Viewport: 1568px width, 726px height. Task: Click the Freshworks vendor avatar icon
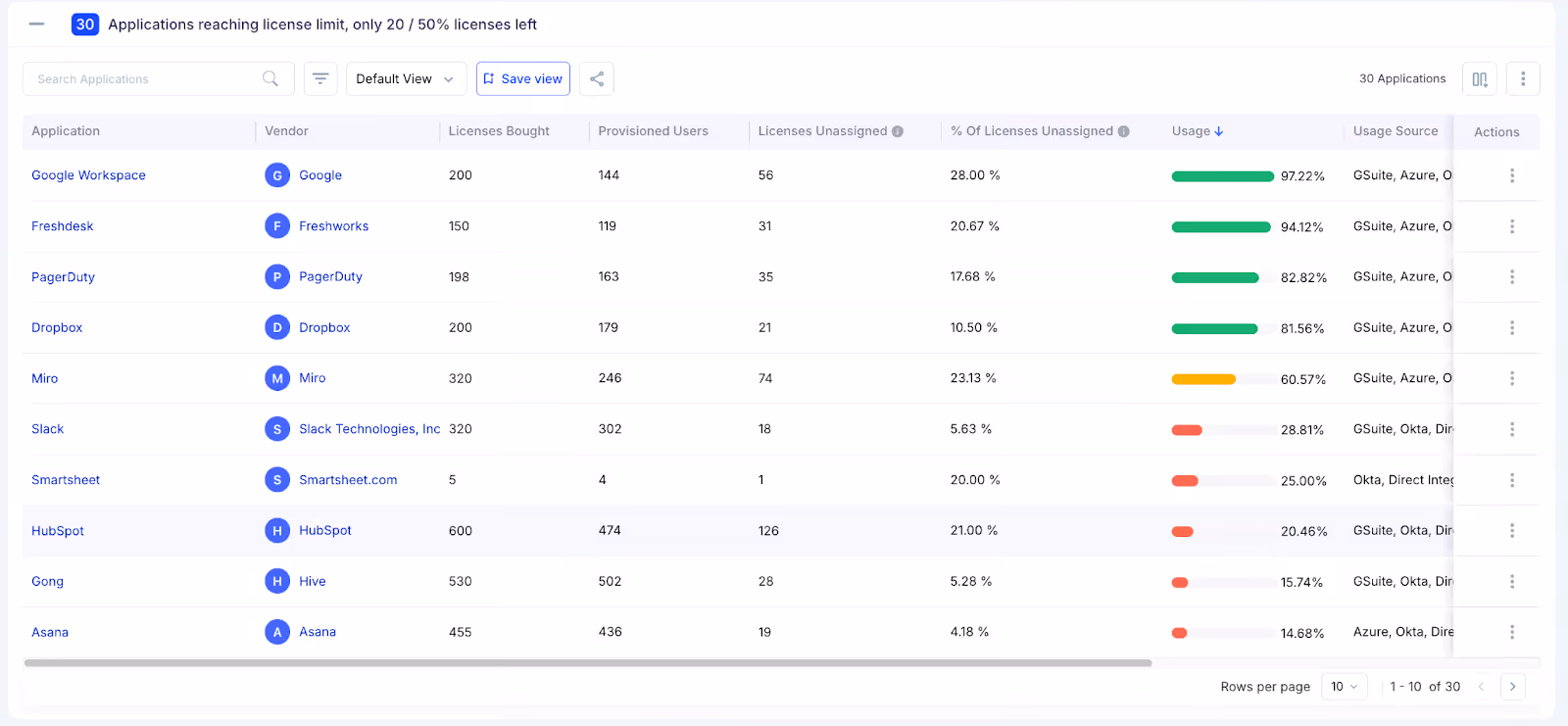pyautogui.click(x=277, y=226)
